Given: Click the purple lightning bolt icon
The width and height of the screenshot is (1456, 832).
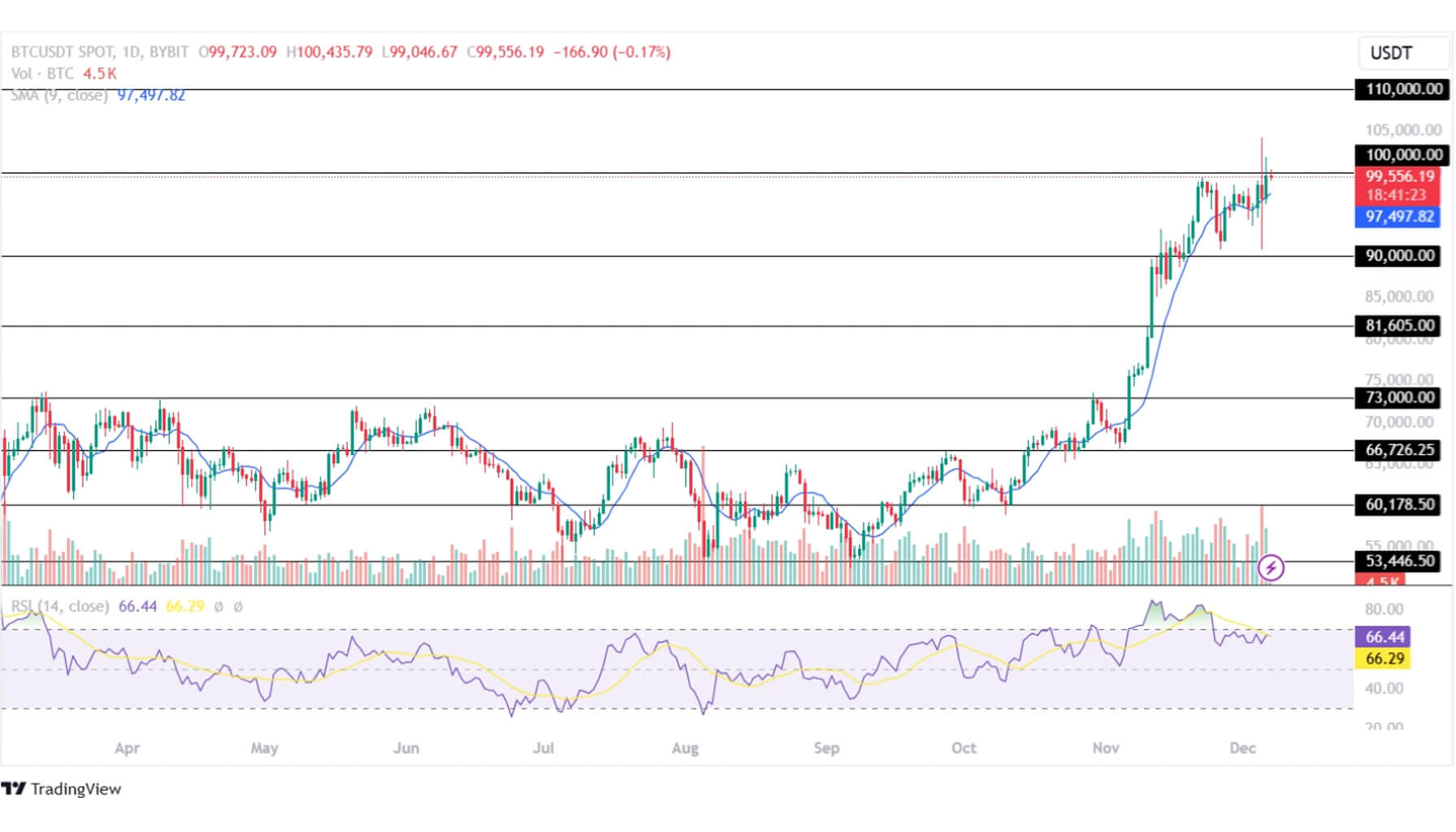Looking at the screenshot, I should [x=1270, y=567].
